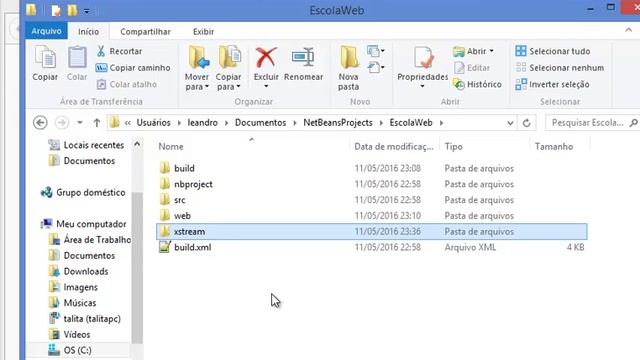Viewport: 640px width, 360px height.
Task: Select the xstream folder
Action: point(371,231)
